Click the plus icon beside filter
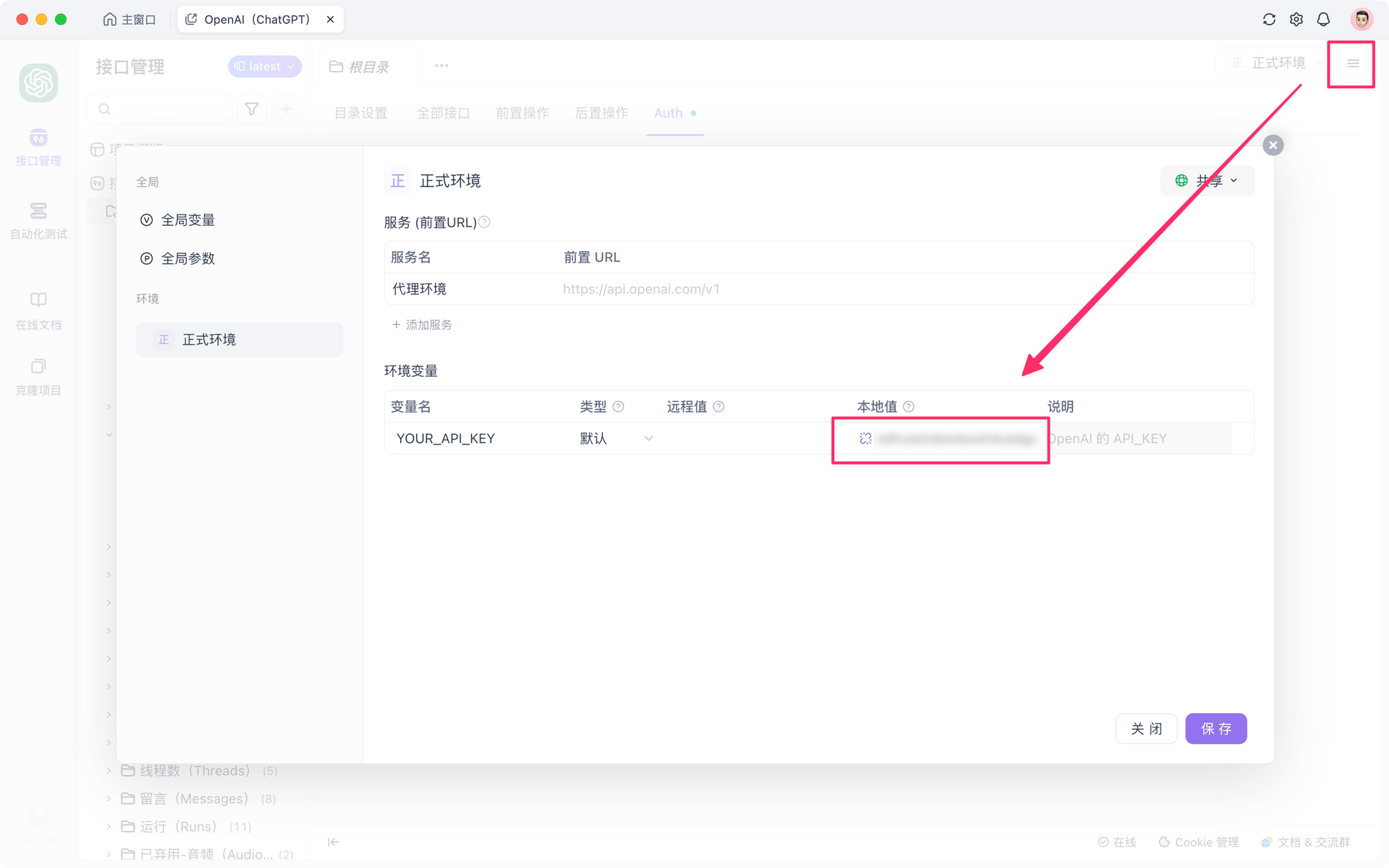This screenshot has height=868, width=1389. point(286,109)
